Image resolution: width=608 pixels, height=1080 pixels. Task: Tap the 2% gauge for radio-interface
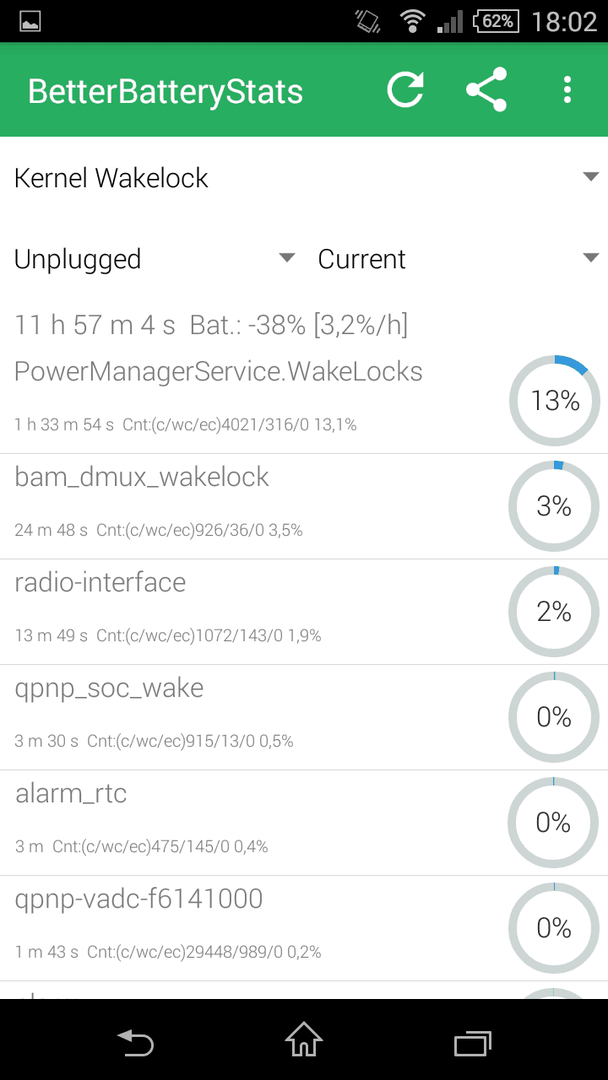pyautogui.click(x=554, y=612)
